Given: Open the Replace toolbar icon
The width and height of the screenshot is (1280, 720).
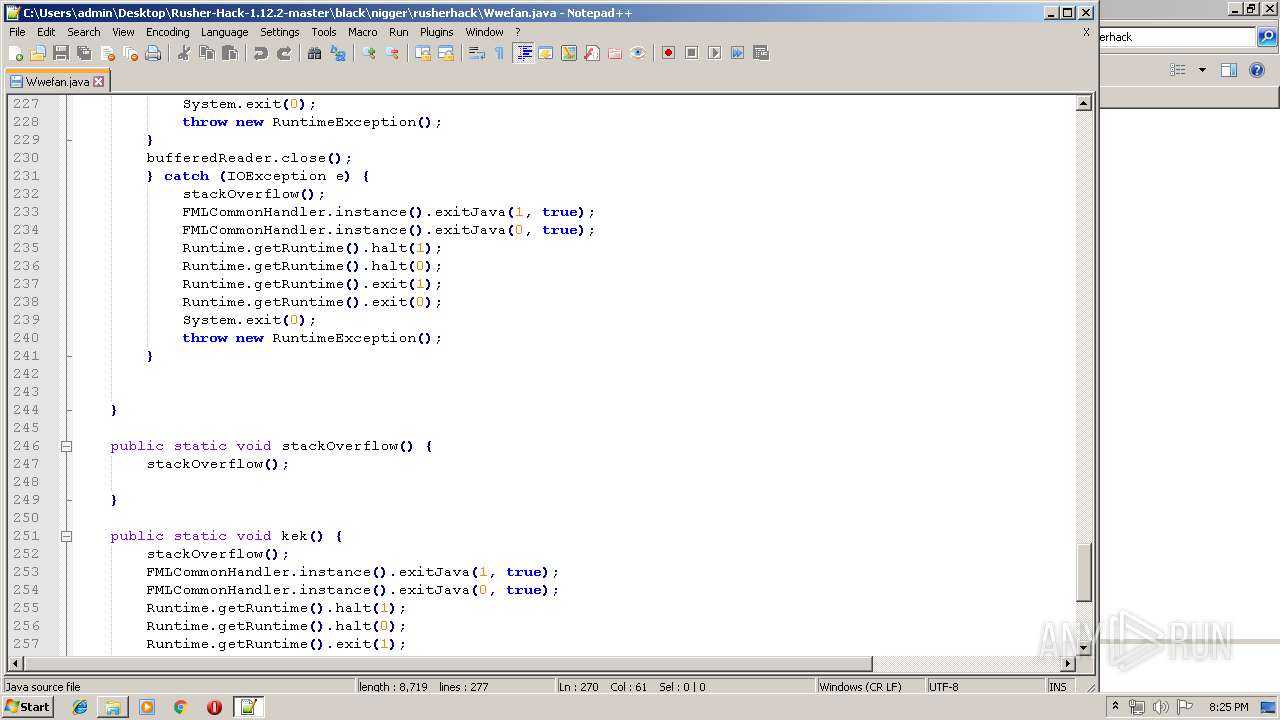Looking at the screenshot, I should pyautogui.click(x=338, y=53).
